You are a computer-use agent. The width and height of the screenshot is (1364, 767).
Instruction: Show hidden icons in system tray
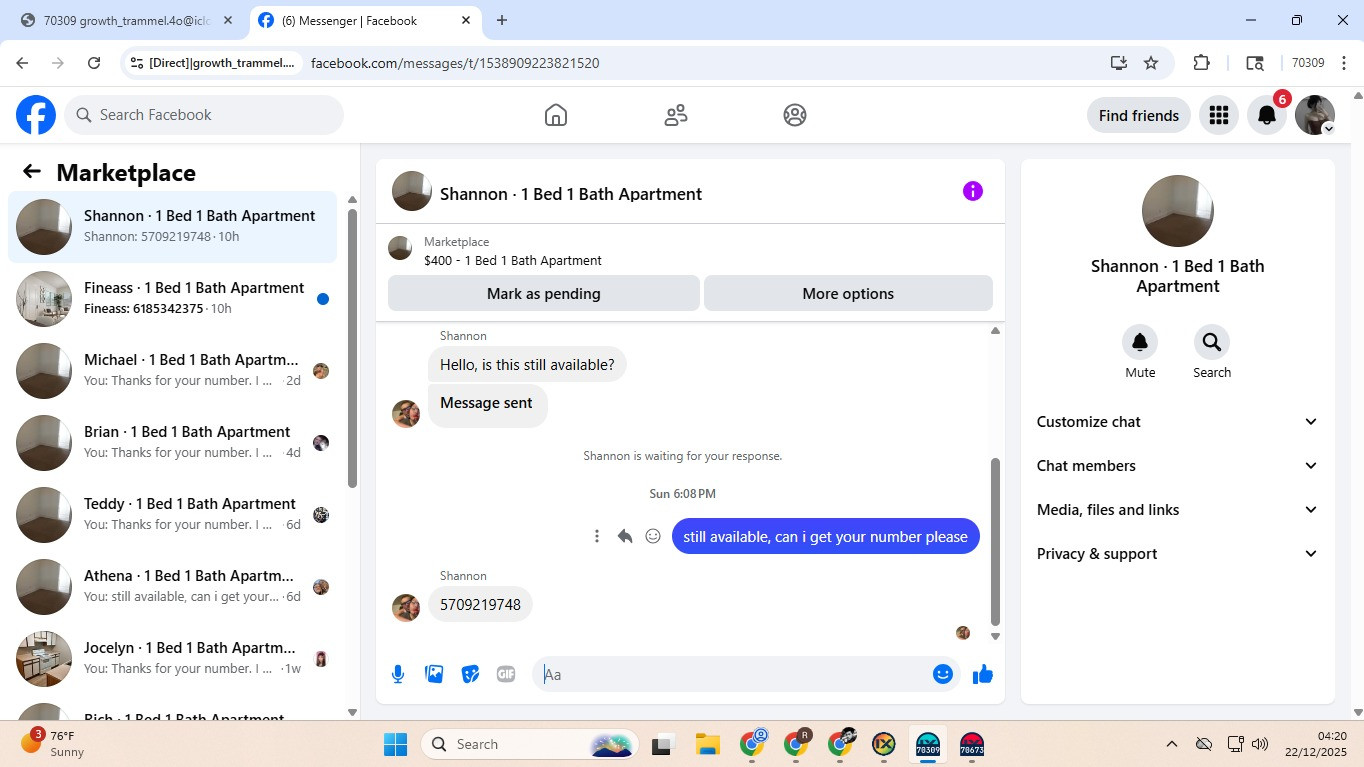pyautogui.click(x=1171, y=744)
